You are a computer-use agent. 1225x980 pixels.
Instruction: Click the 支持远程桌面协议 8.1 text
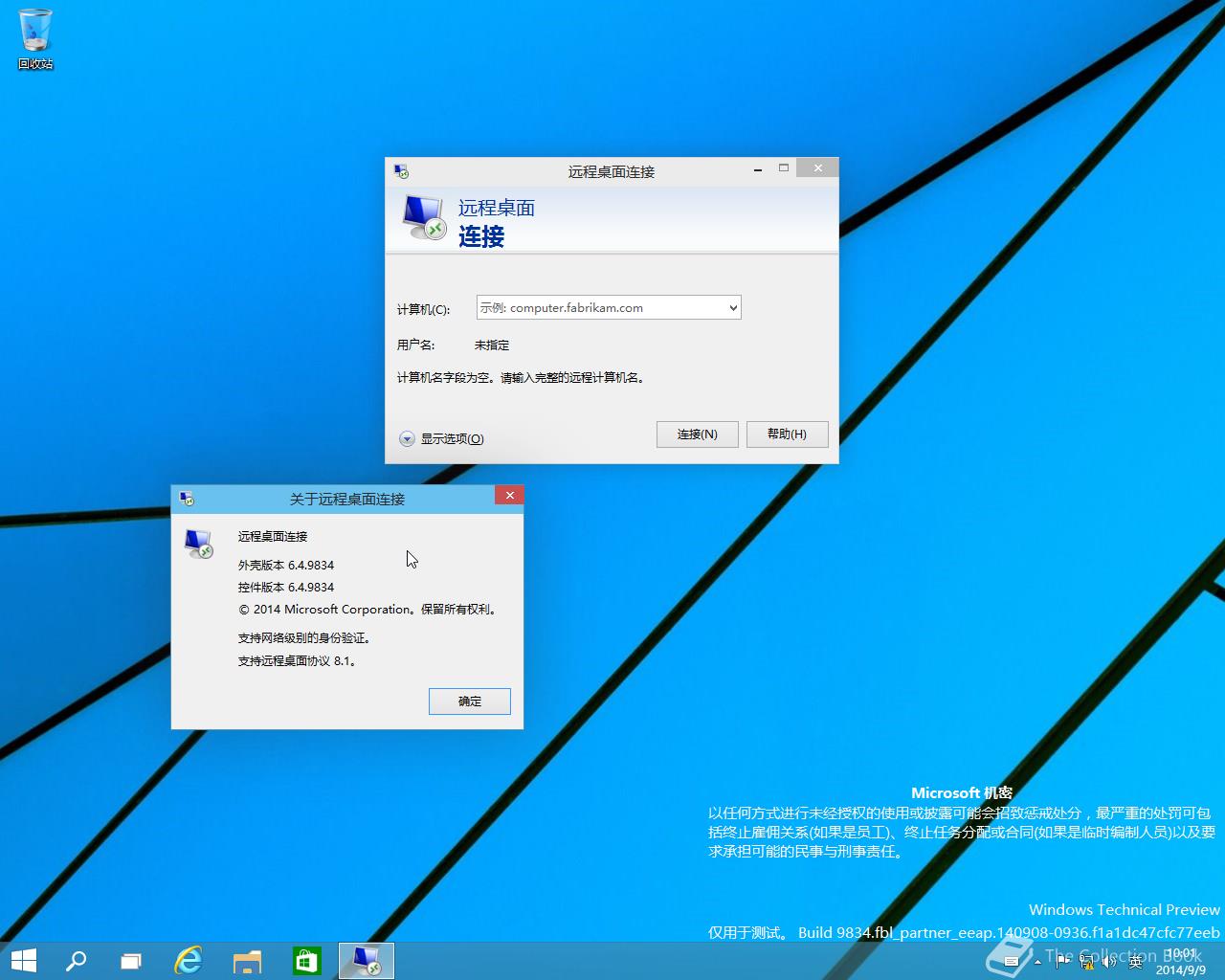click(297, 661)
